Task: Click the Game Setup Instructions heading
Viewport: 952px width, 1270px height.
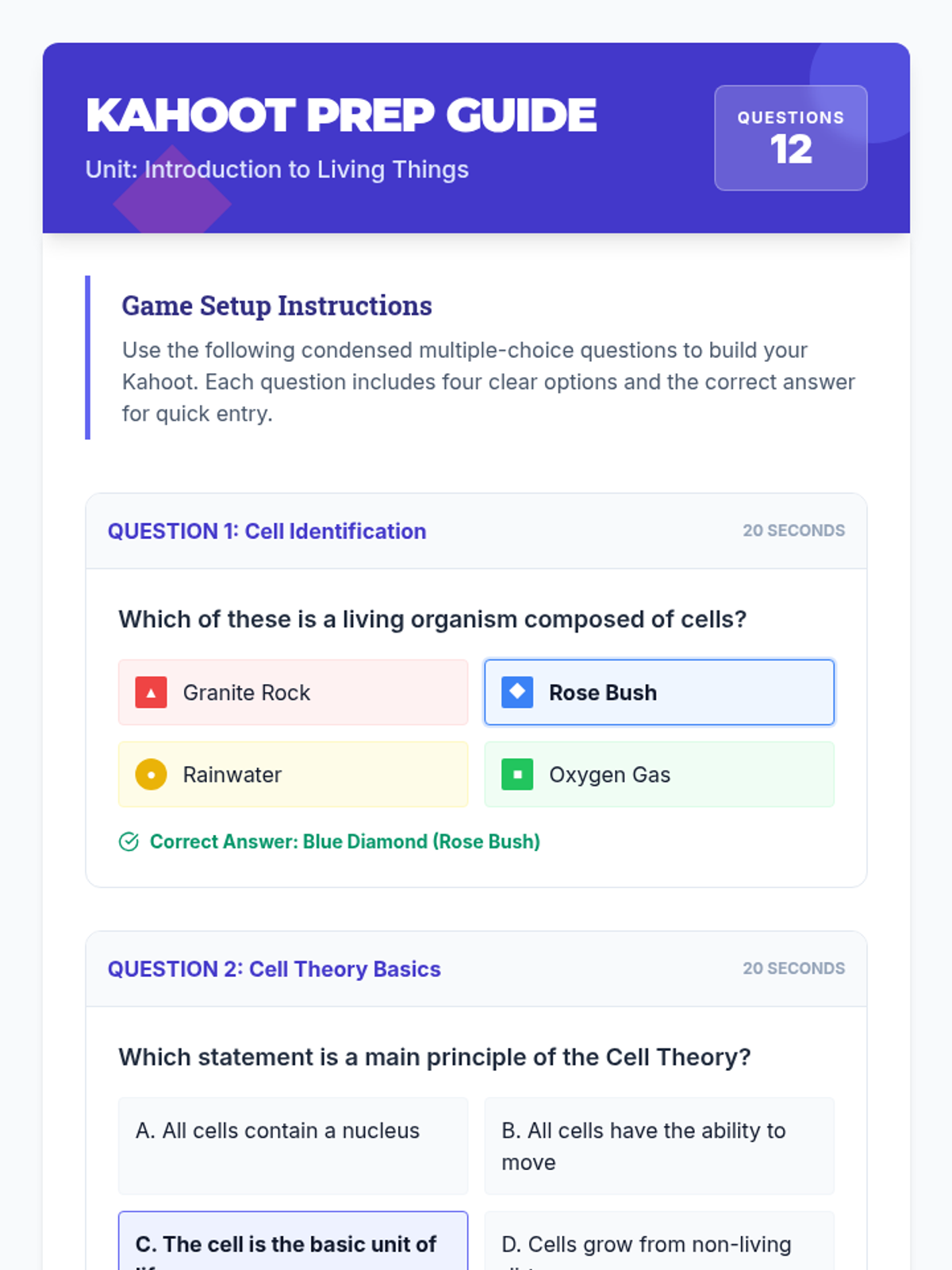Action: (x=277, y=306)
